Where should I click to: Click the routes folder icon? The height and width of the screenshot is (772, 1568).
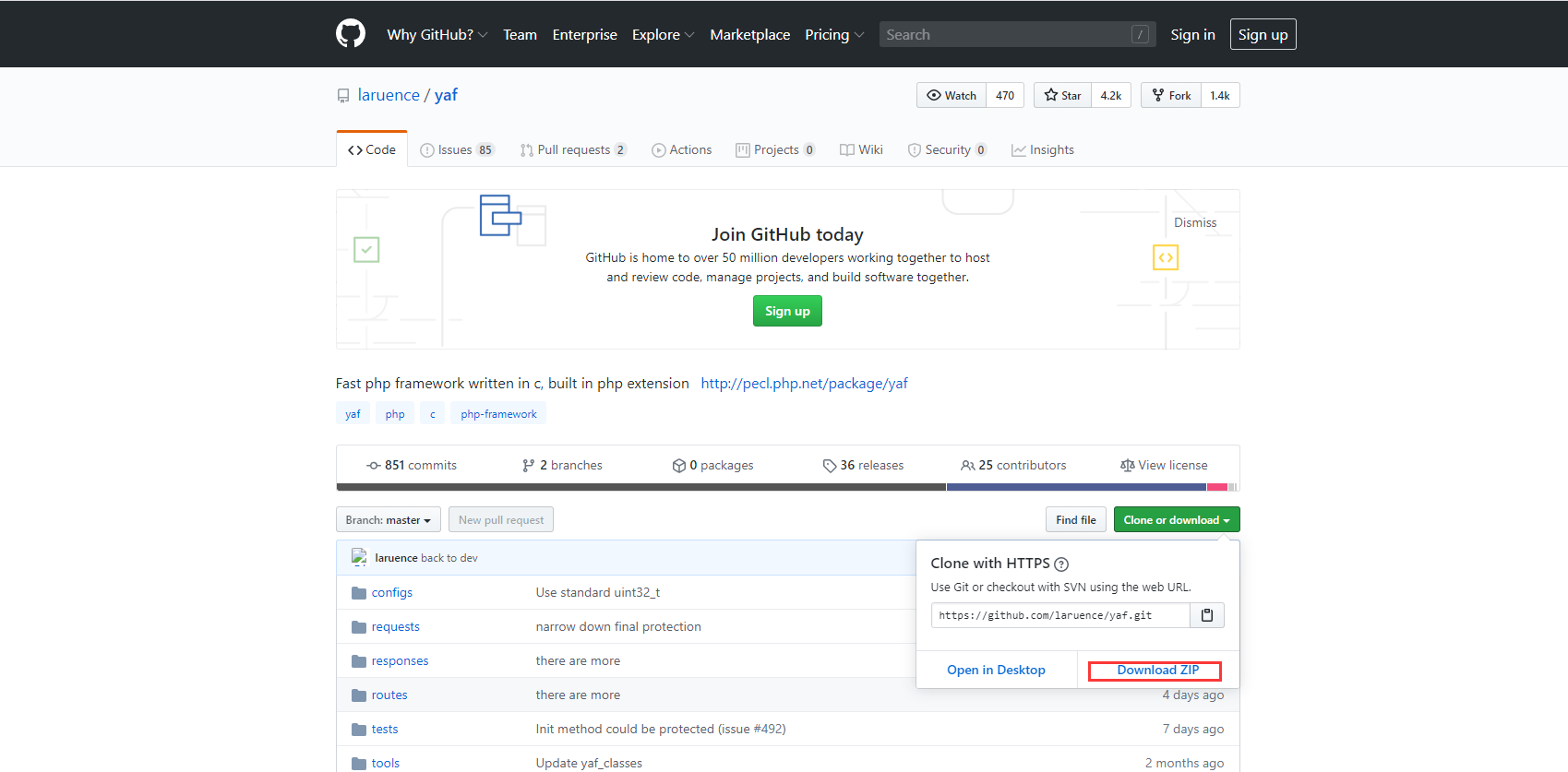(359, 695)
